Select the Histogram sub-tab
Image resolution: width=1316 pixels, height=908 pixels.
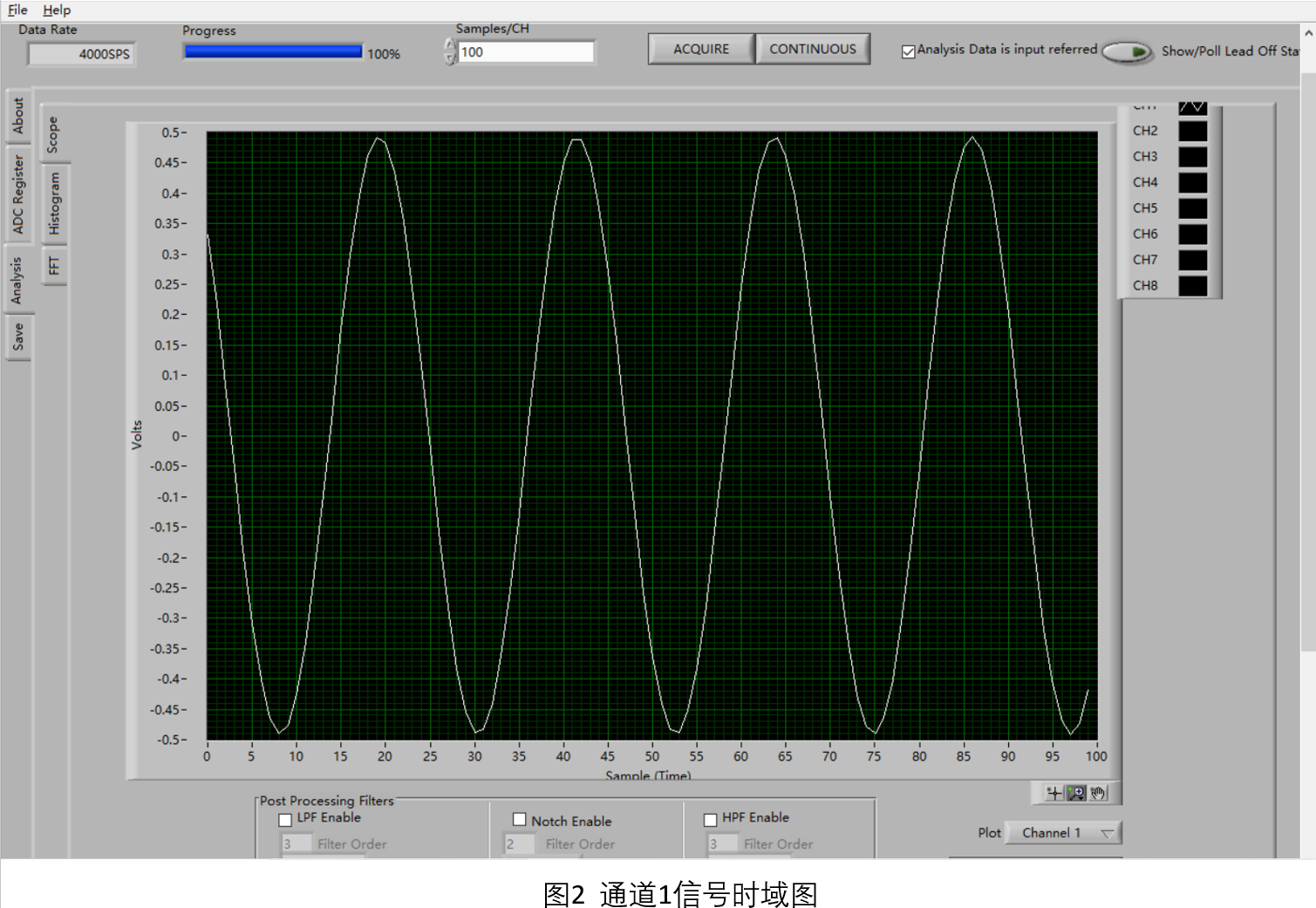coord(55,203)
